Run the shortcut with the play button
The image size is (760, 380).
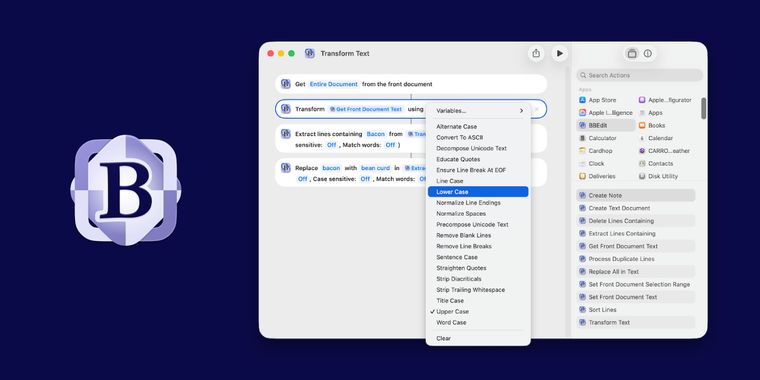[x=560, y=53]
